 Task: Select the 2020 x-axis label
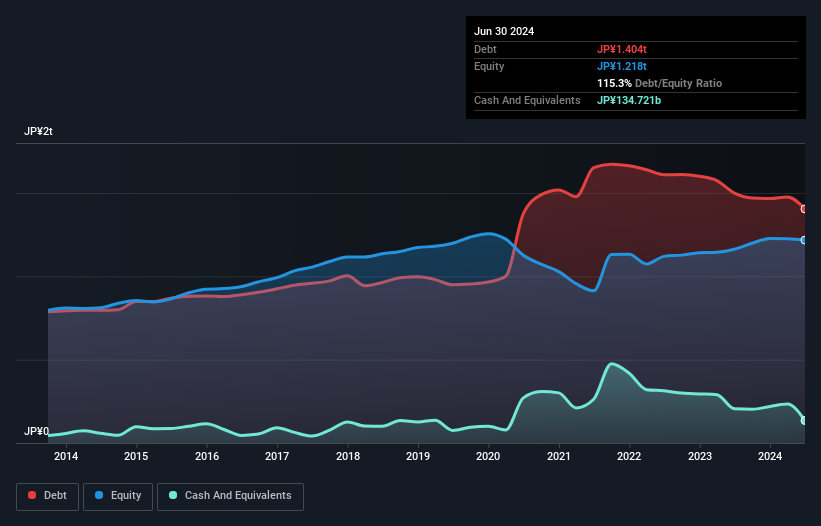click(x=488, y=457)
